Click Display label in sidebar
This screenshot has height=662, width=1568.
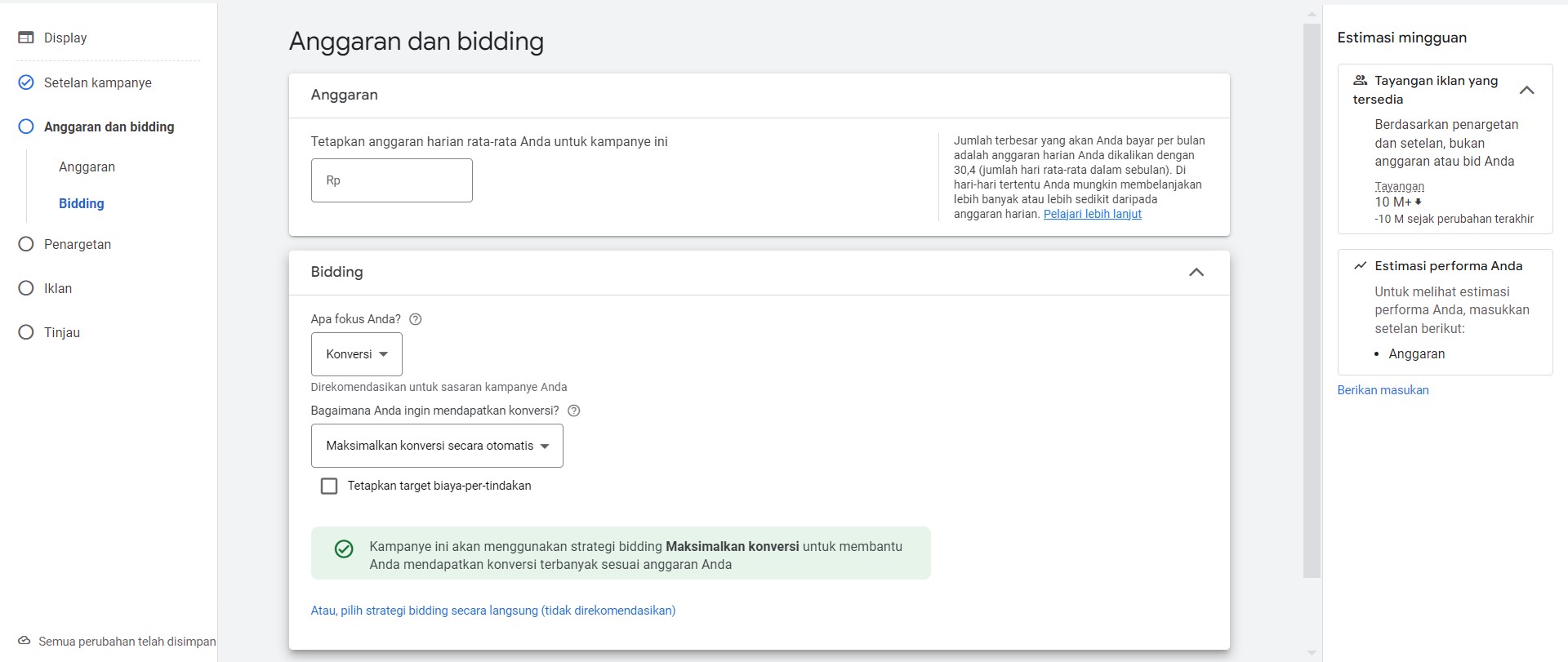[x=65, y=38]
